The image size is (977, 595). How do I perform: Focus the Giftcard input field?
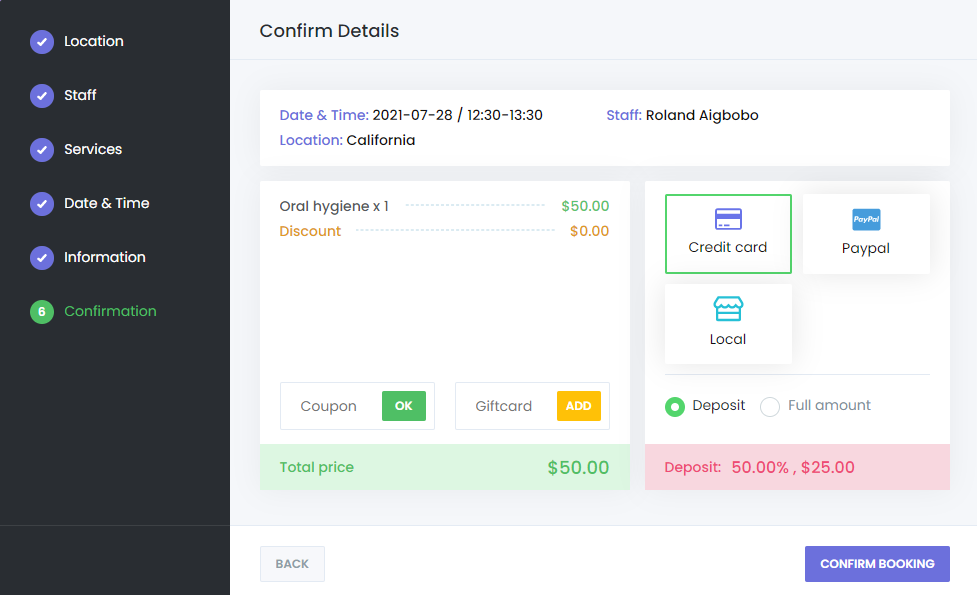click(x=506, y=406)
